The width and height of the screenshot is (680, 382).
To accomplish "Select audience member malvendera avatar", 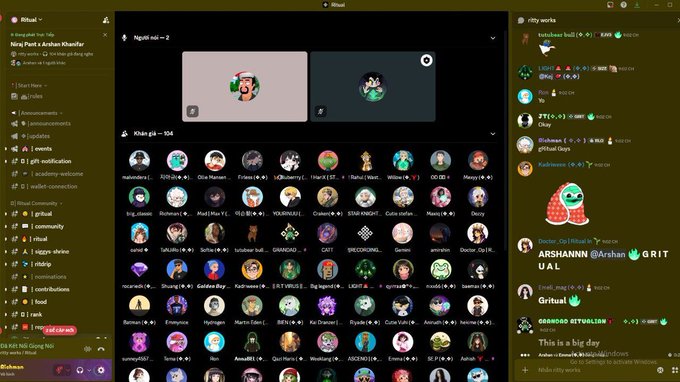I will pyautogui.click(x=139, y=161).
